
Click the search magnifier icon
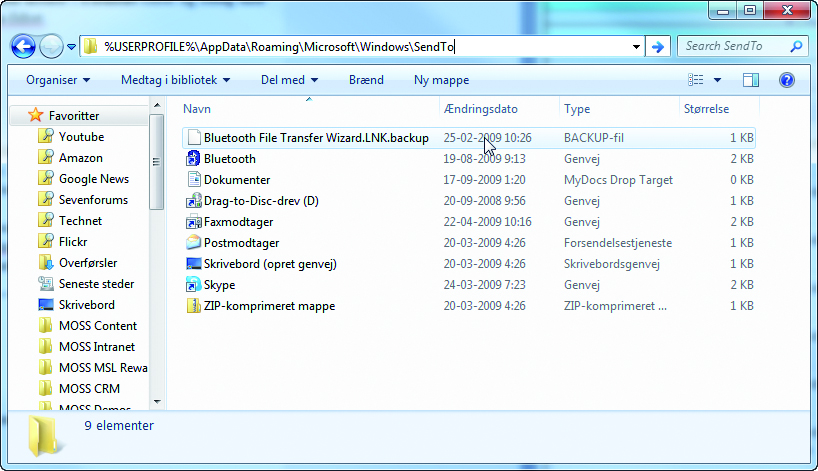tap(796, 46)
